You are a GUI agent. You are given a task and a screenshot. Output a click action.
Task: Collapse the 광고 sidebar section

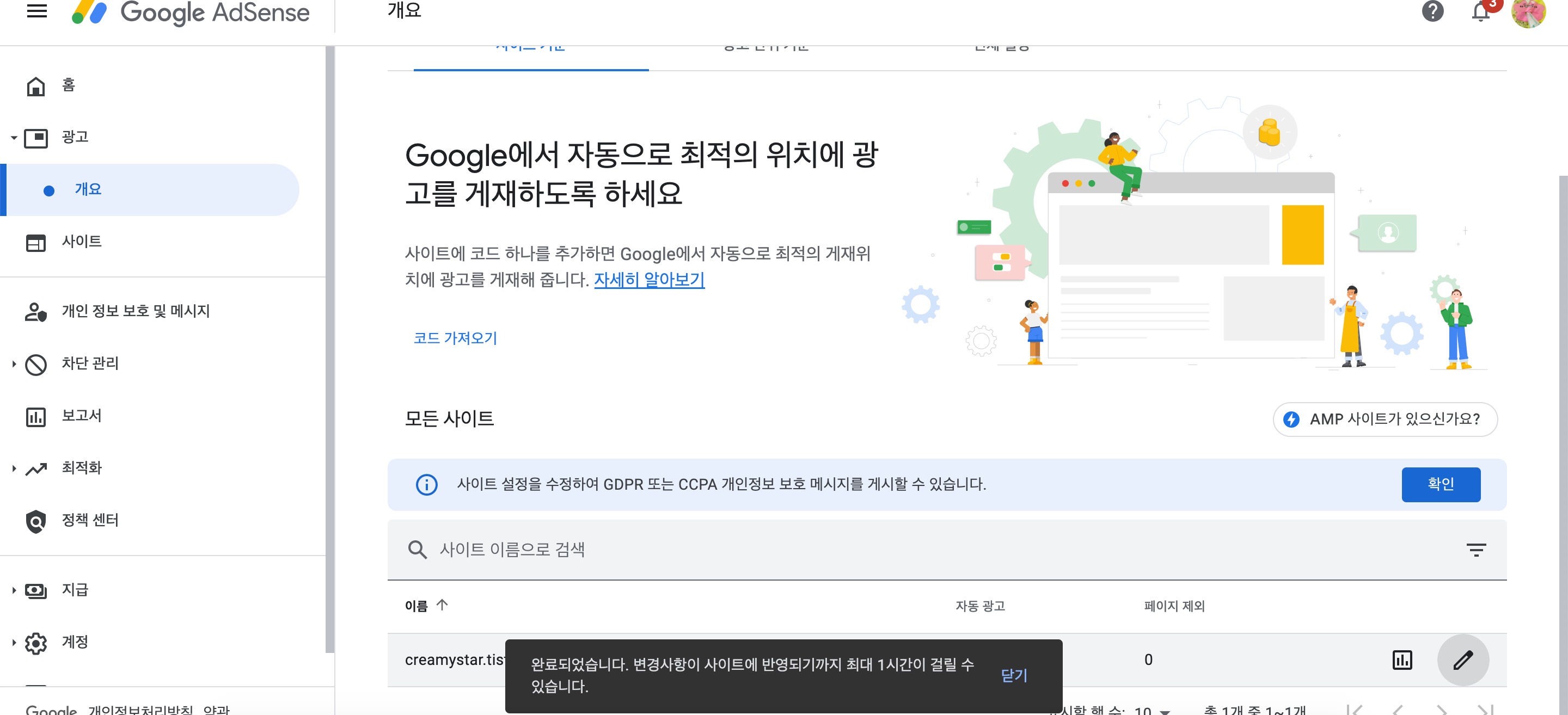[x=14, y=138]
